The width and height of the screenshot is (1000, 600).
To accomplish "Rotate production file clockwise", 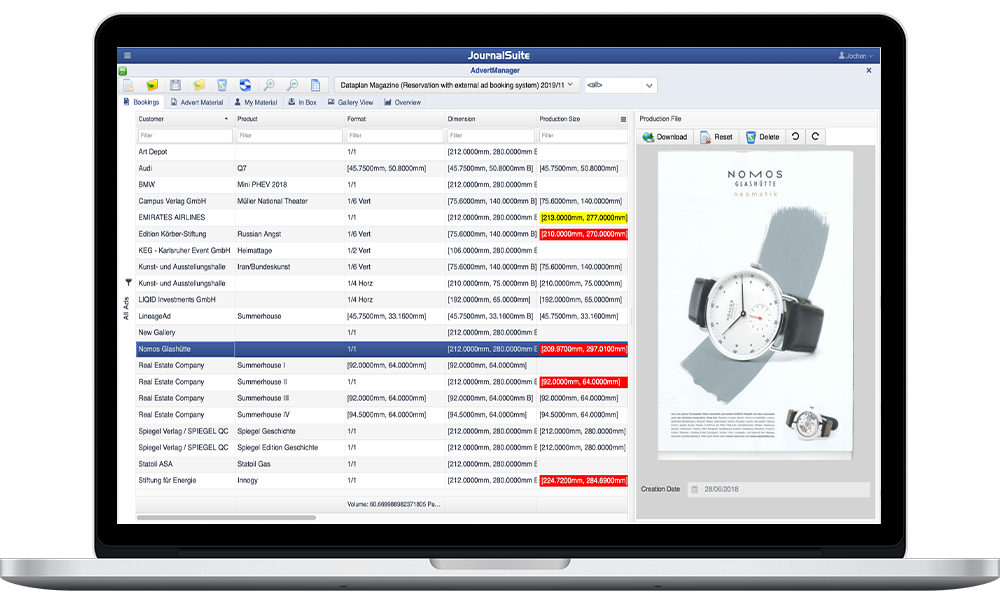I will [815, 136].
